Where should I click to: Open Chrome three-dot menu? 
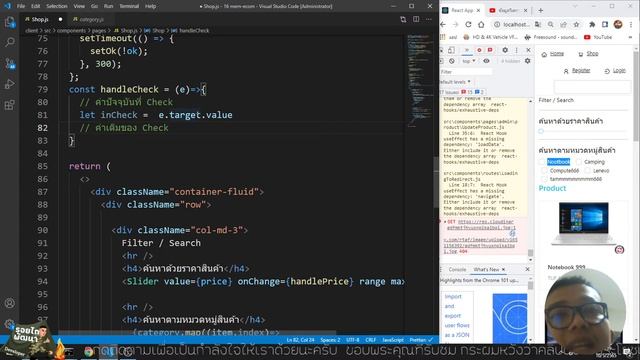click(631, 24)
